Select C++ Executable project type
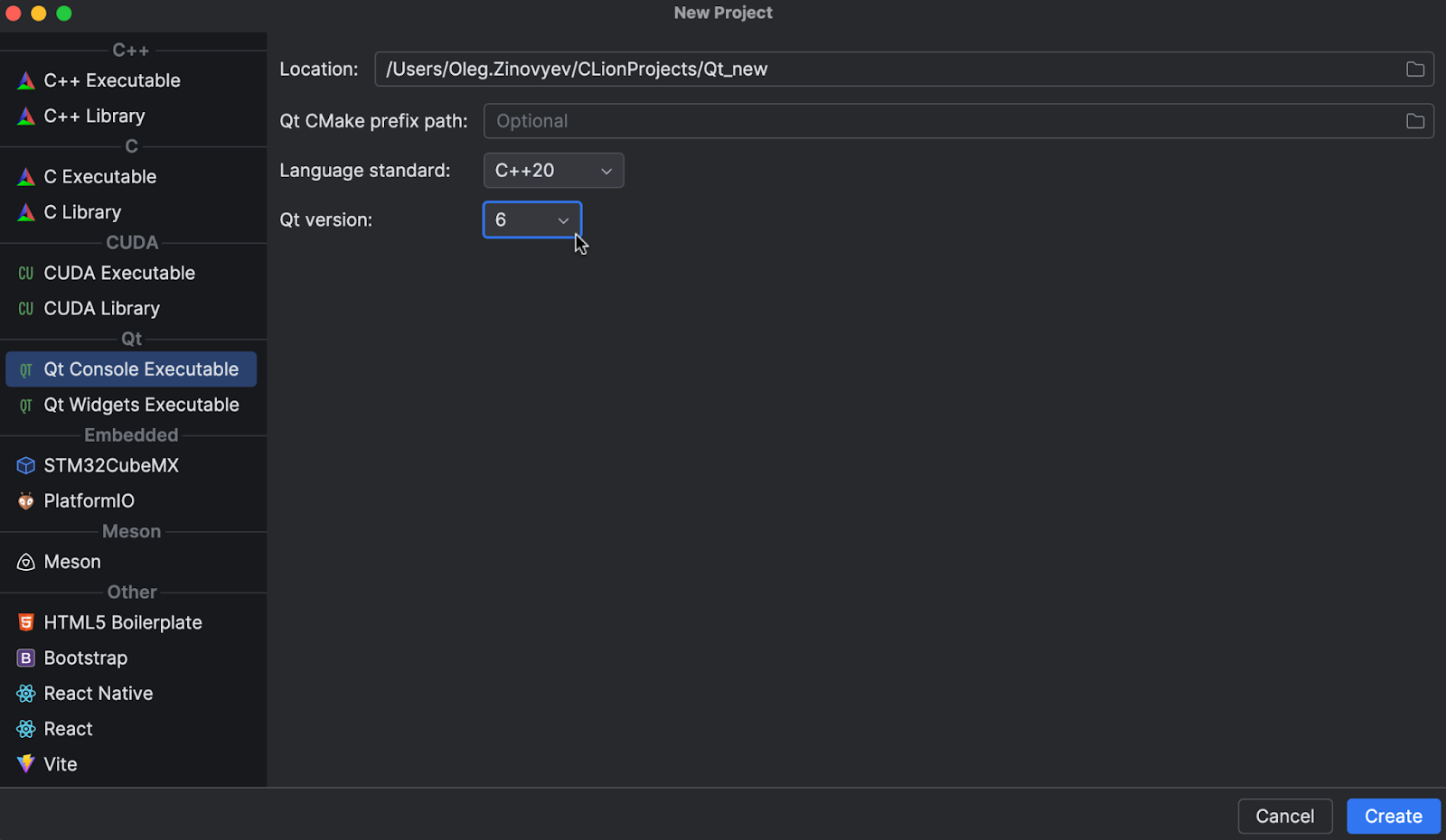The height and width of the screenshot is (840, 1446). pos(132,80)
